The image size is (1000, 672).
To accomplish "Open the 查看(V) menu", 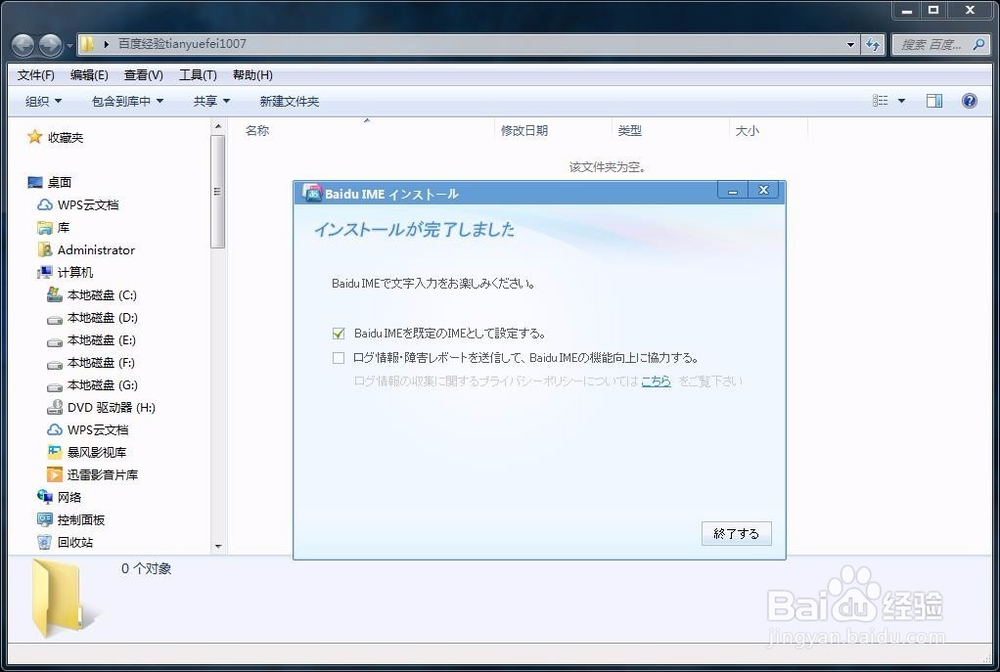I will [x=143, y=75].
